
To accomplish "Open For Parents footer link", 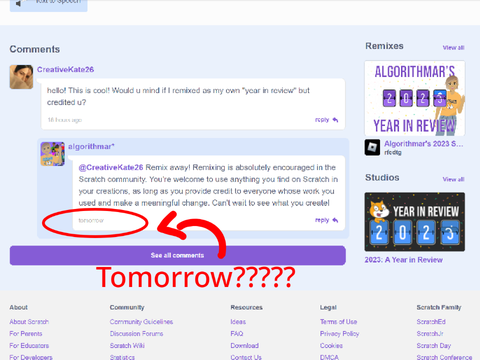I will coord(26,334).
